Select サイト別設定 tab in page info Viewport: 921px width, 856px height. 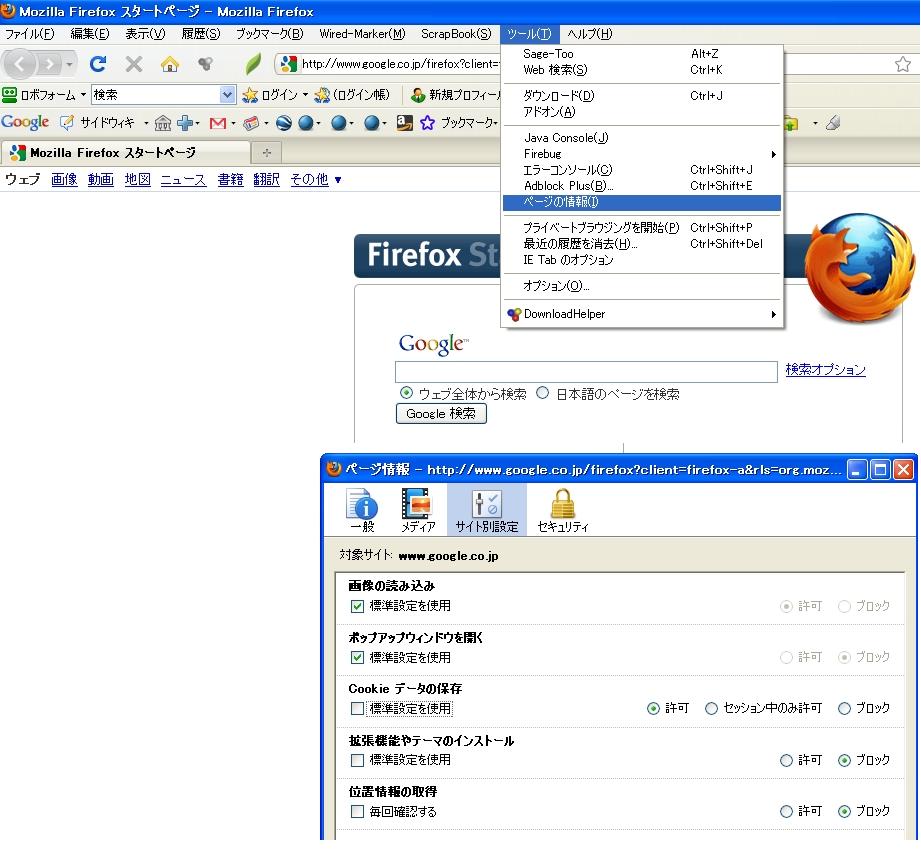[x=486, y=510]
